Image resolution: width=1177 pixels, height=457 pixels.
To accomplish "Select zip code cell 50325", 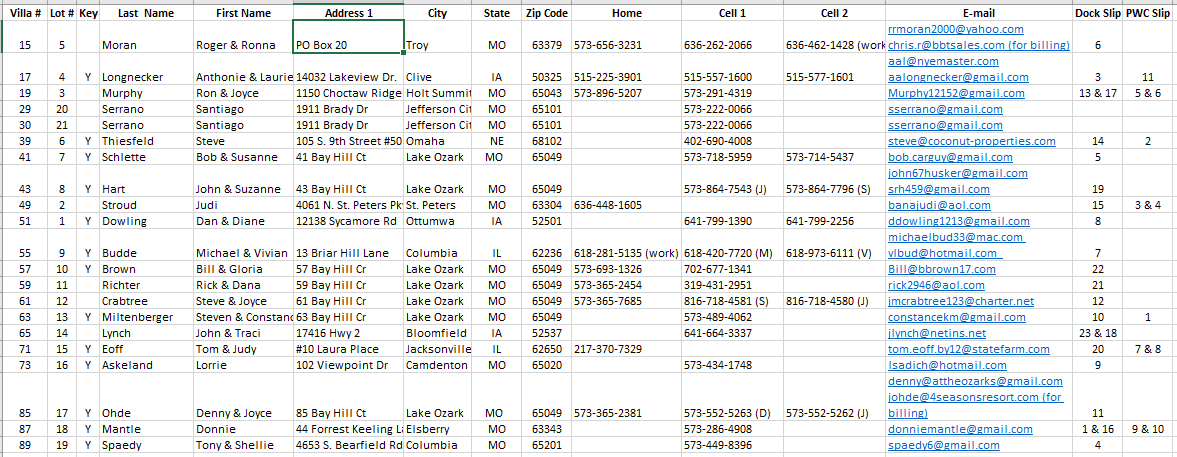I will click(x=547, y=69).
